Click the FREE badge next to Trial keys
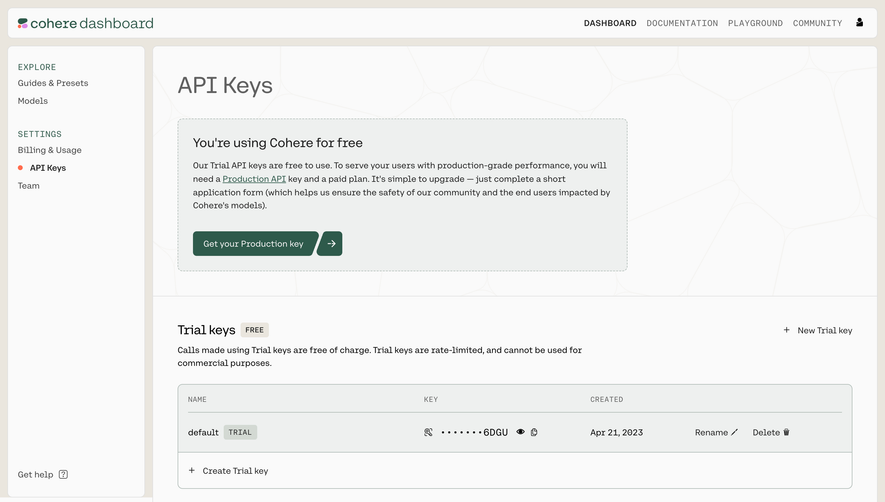 point(255,330)
